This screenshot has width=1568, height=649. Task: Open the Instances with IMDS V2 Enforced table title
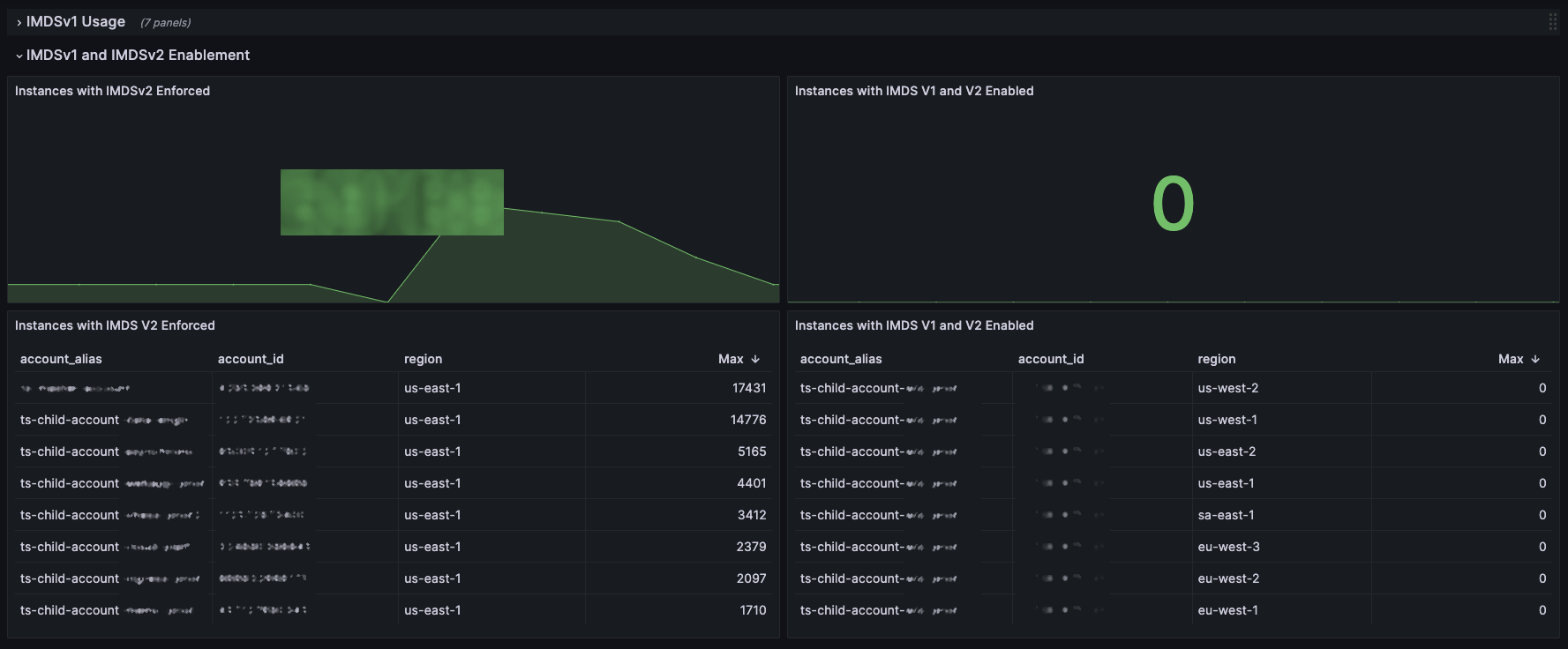115,325
